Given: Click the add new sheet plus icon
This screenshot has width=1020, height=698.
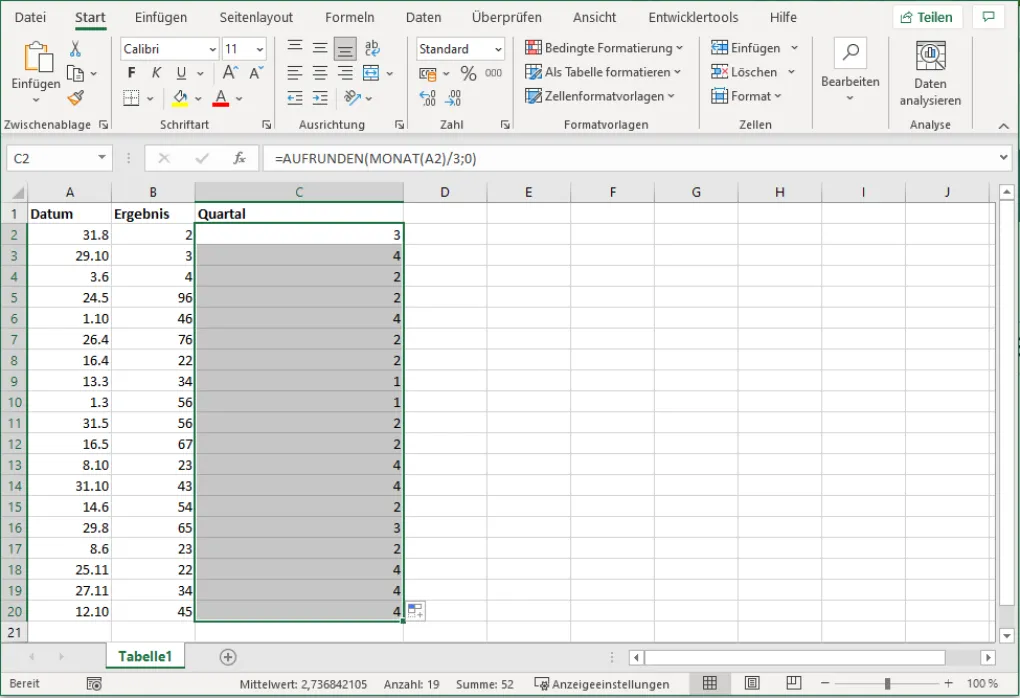Looking at the screenshot, I should [x=228, y=657].
